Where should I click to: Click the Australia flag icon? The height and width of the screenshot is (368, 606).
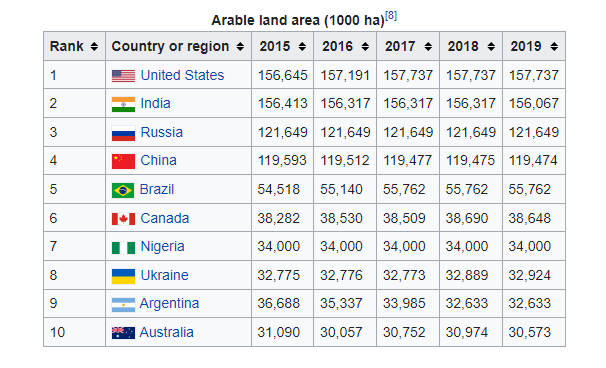click(x=123, y=333)
